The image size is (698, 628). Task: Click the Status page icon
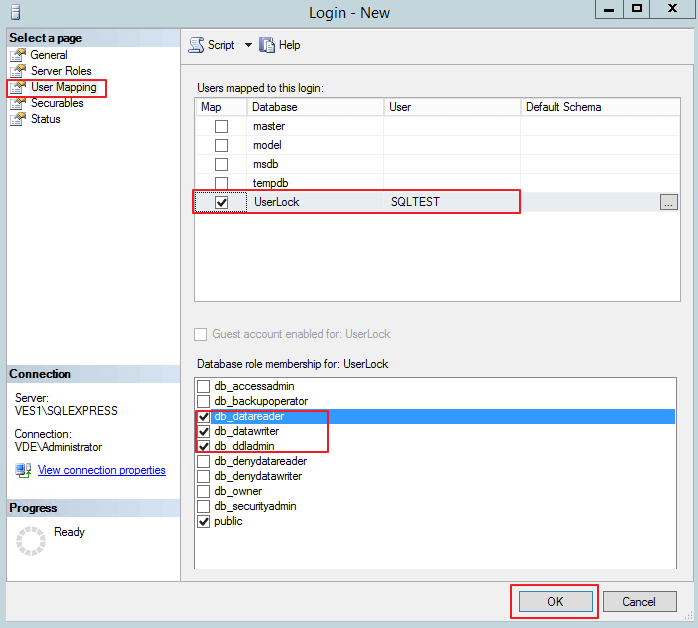[x=18, y=119]
